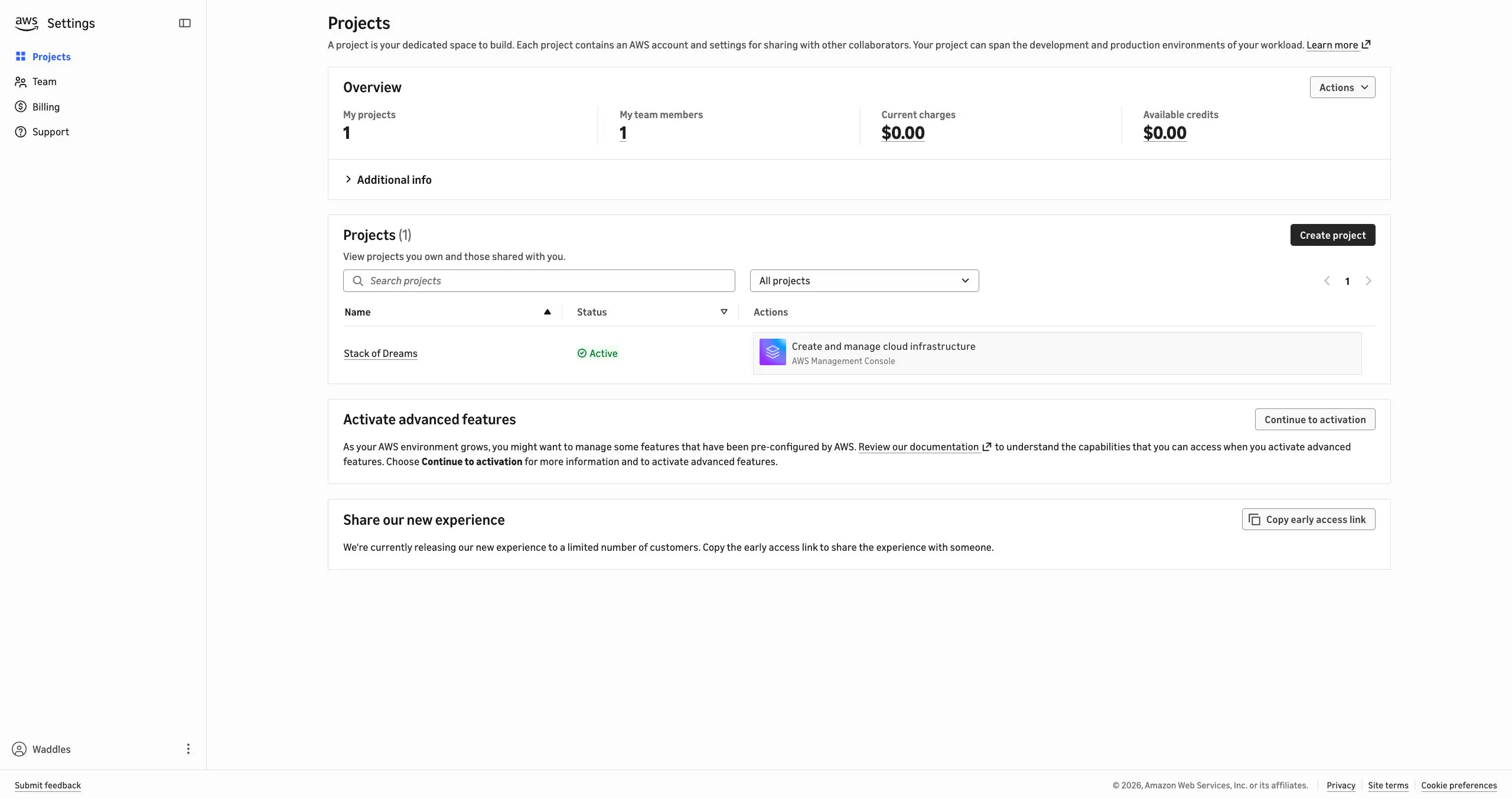1512x799 pixels.
Task: Click the Active status label
Action: [597, 353]
